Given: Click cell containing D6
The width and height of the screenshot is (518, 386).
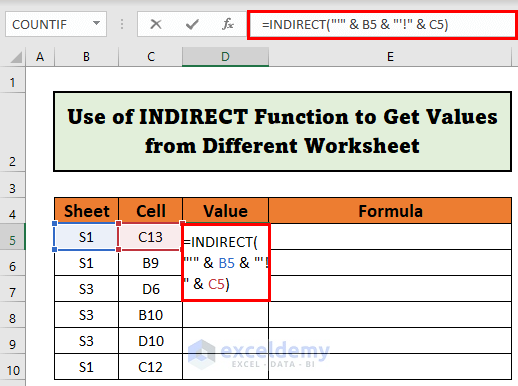Looking at the screenshot, I should [x=151, y=289].
